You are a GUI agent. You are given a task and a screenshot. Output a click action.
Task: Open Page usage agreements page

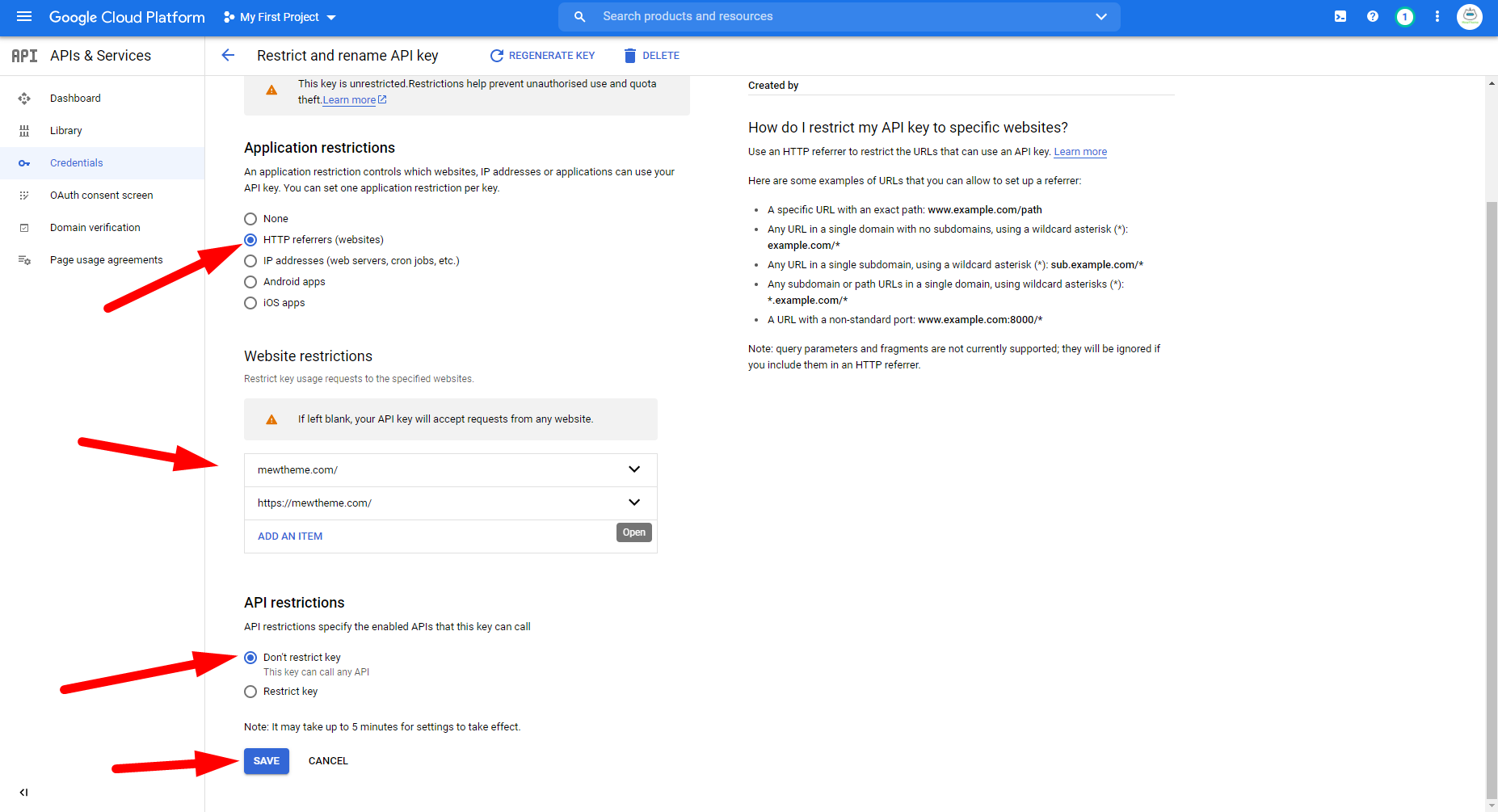(x=107, y=260)
